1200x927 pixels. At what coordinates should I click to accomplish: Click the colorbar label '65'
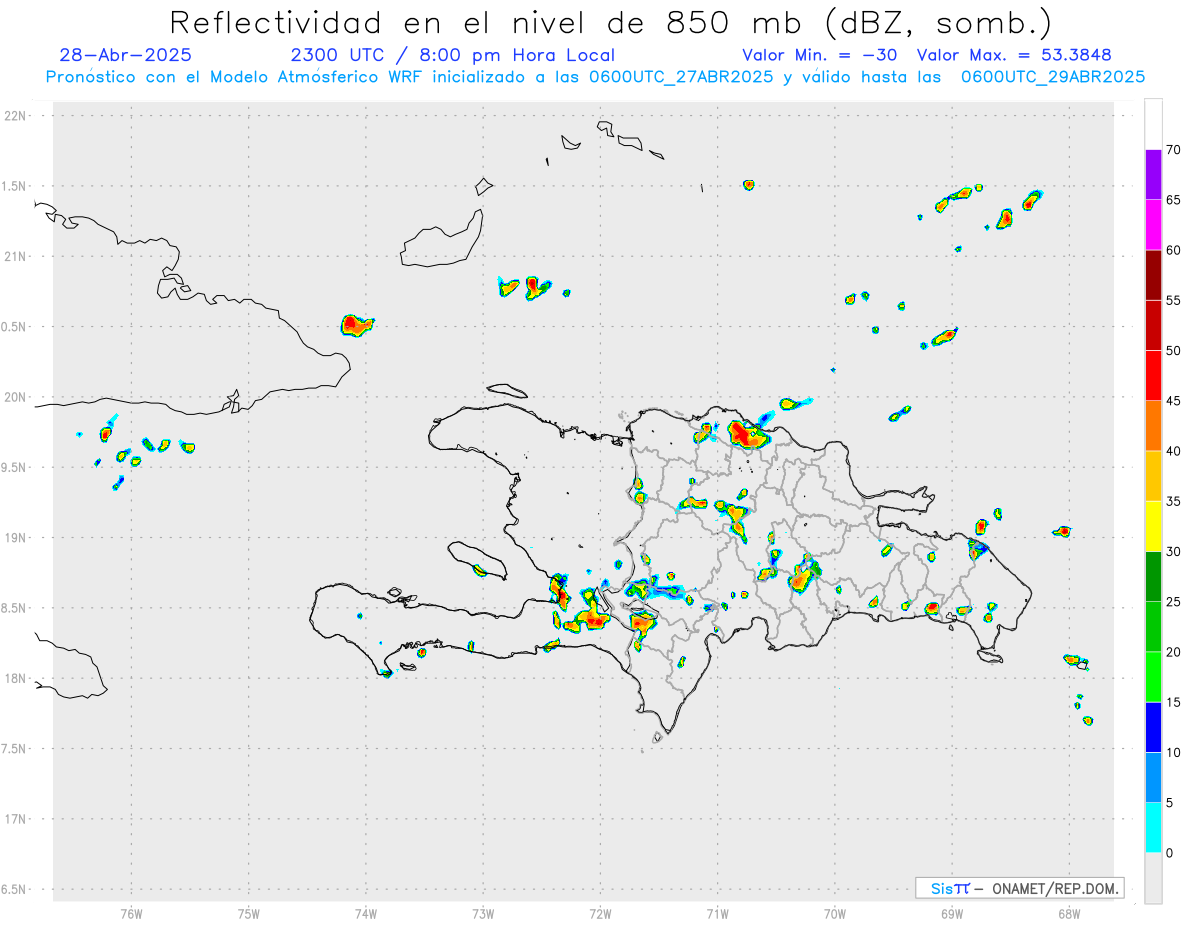1174,200
